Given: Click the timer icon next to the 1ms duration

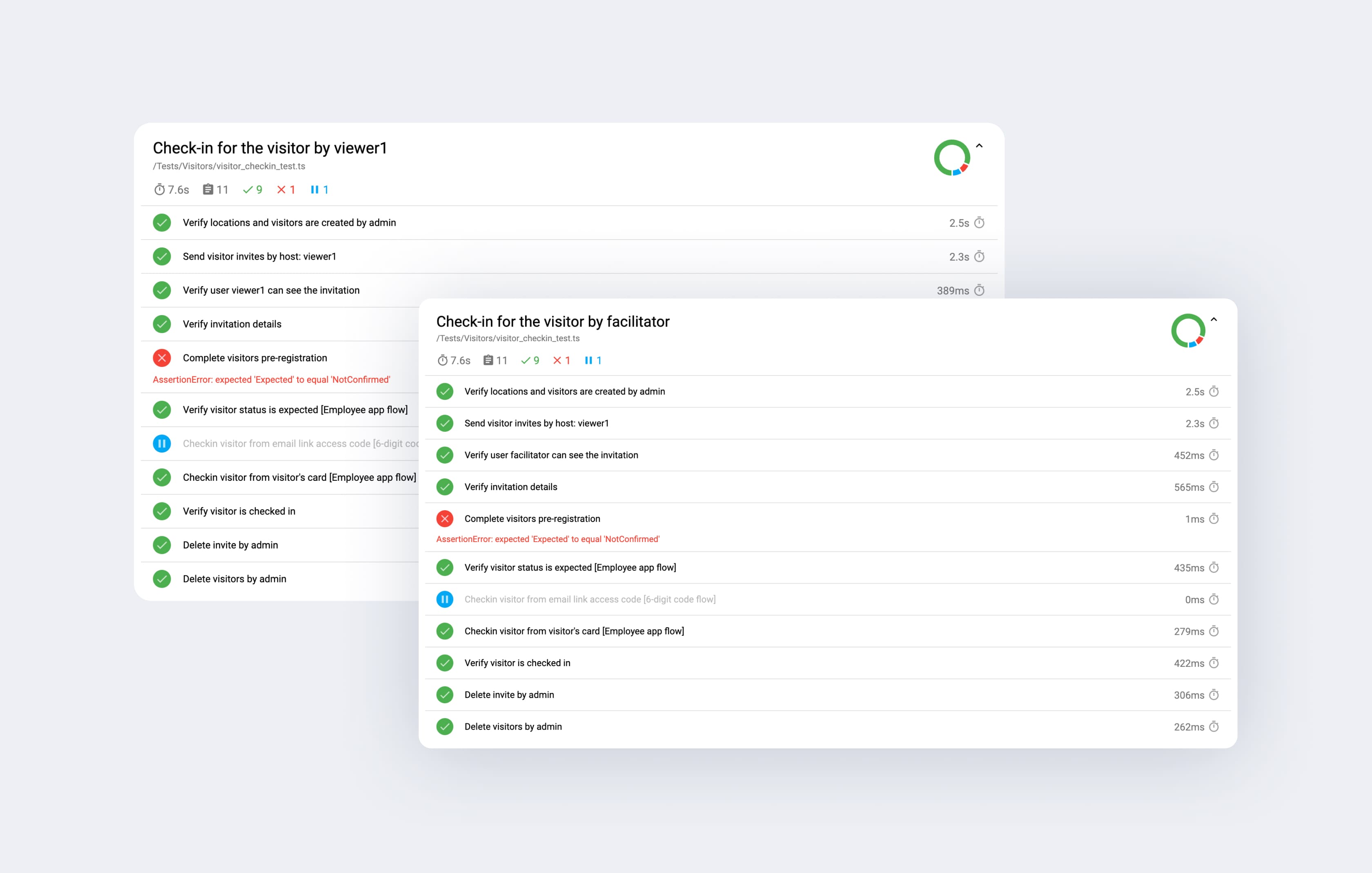Looking at the screenshot, I should point(1214,519).
